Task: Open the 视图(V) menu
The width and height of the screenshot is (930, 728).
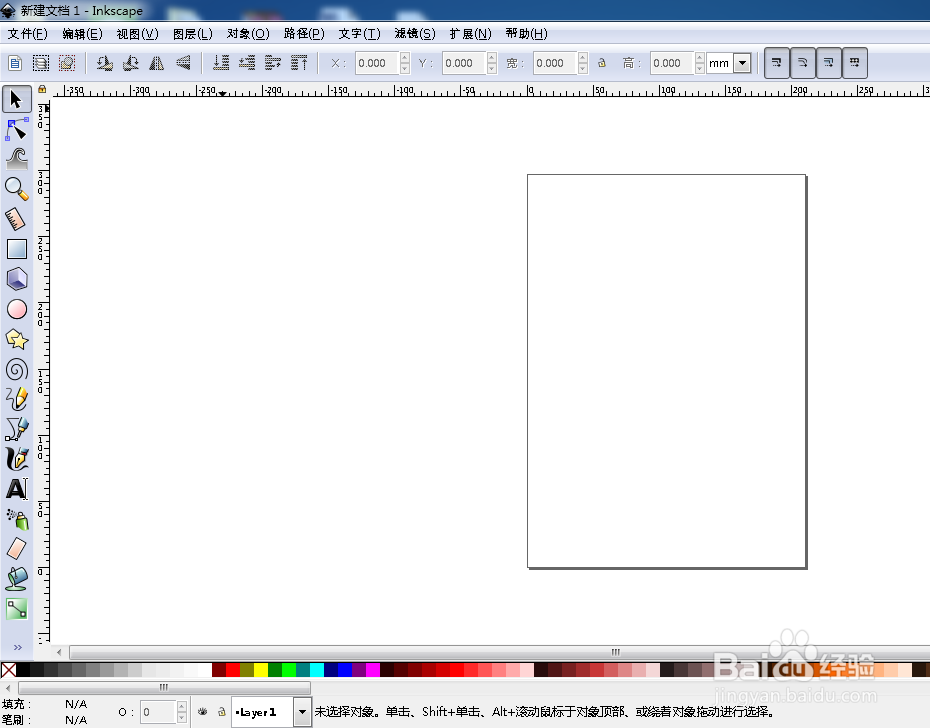Action: [138, 34]
